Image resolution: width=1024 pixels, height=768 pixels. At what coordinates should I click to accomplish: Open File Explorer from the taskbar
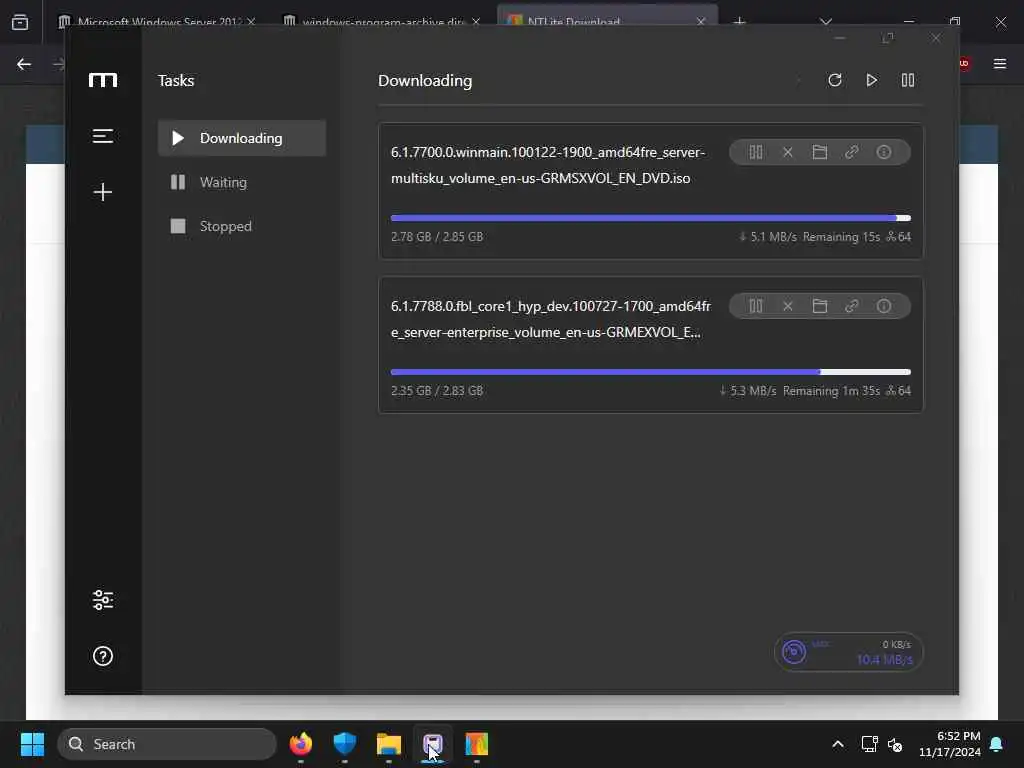pyautogui.click(x=389, y=744)
